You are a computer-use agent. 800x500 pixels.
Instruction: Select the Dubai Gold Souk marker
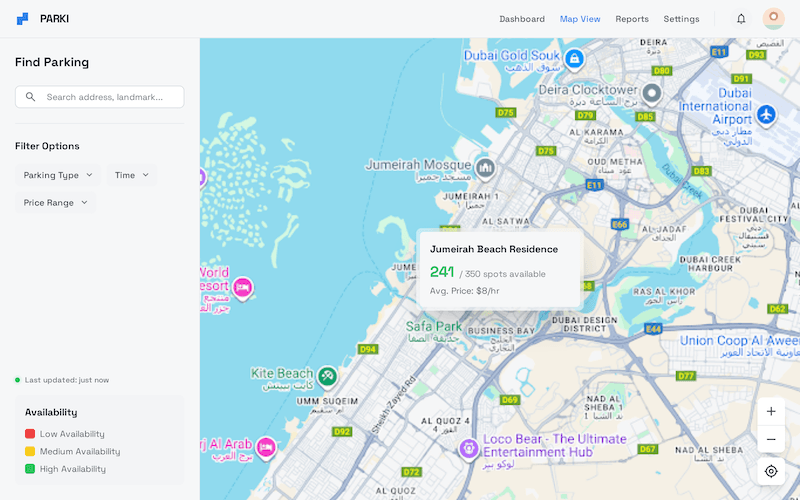coord(574,59)
